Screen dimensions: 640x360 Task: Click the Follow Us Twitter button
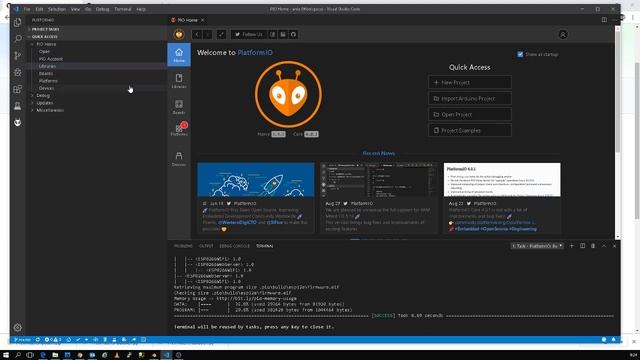tap(249, 35)
